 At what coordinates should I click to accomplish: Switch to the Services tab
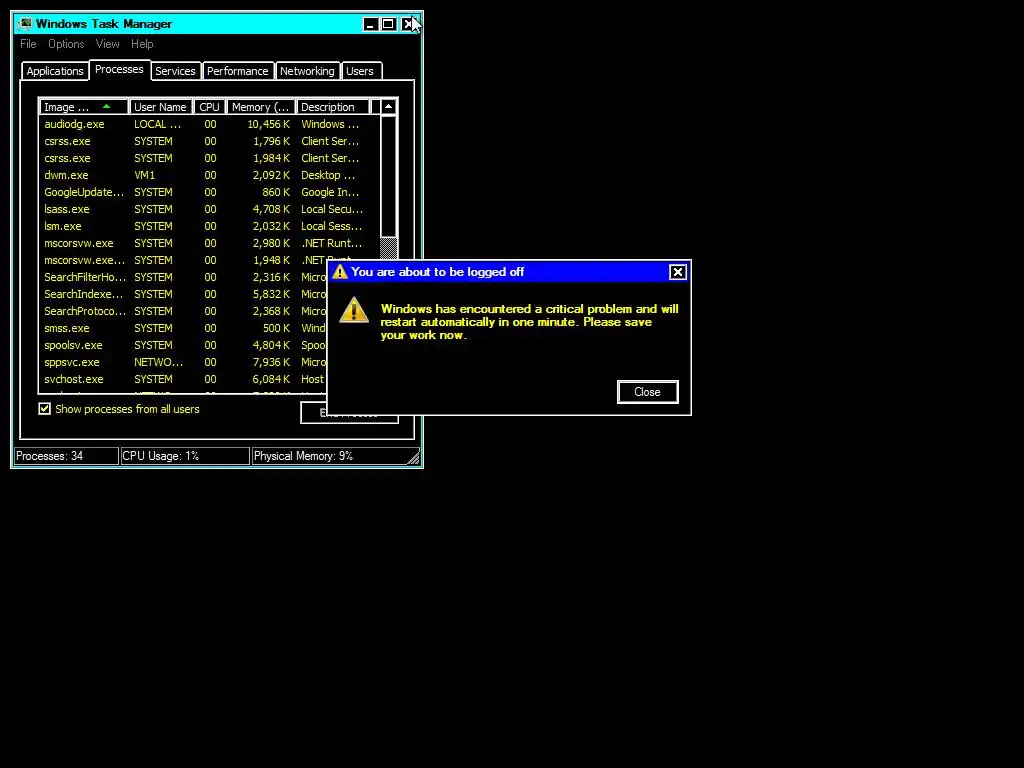tap(175, 71)
